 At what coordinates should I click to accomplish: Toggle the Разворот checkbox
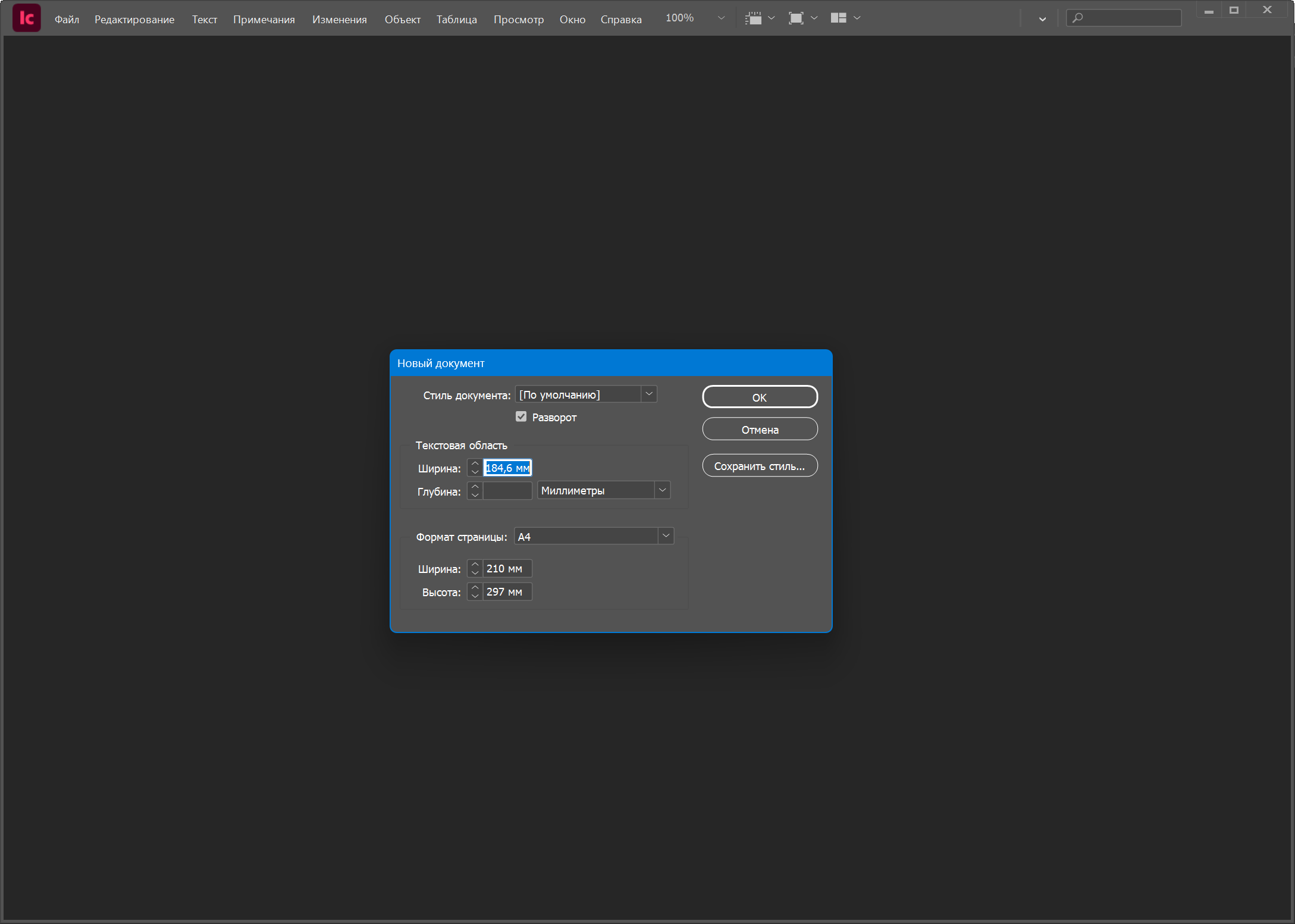(x=521, y=416)
